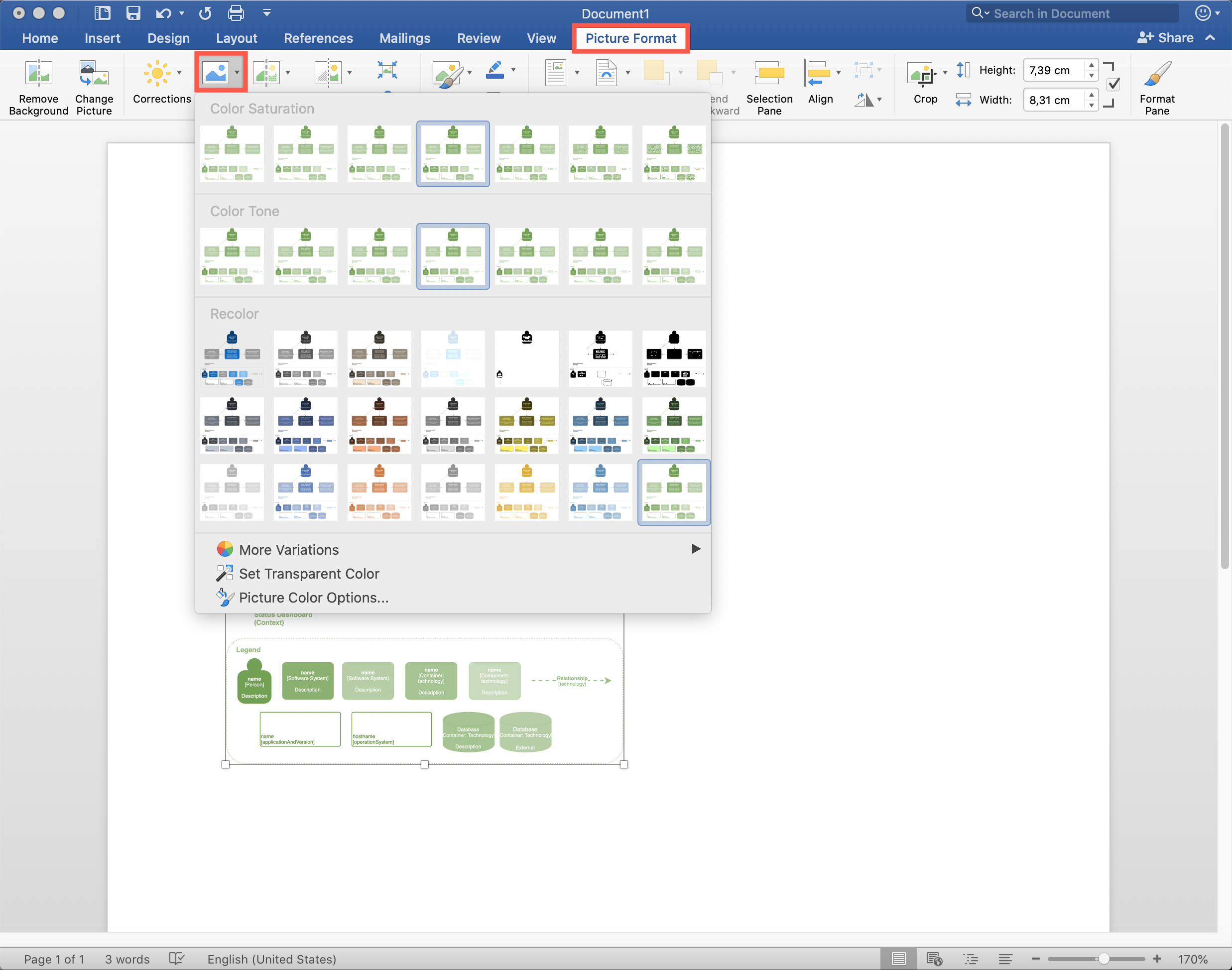Toggle the lock aspect ratio checkmark
The height and width of the screenshot is (970, 1232).
(x=1112, y=84)
